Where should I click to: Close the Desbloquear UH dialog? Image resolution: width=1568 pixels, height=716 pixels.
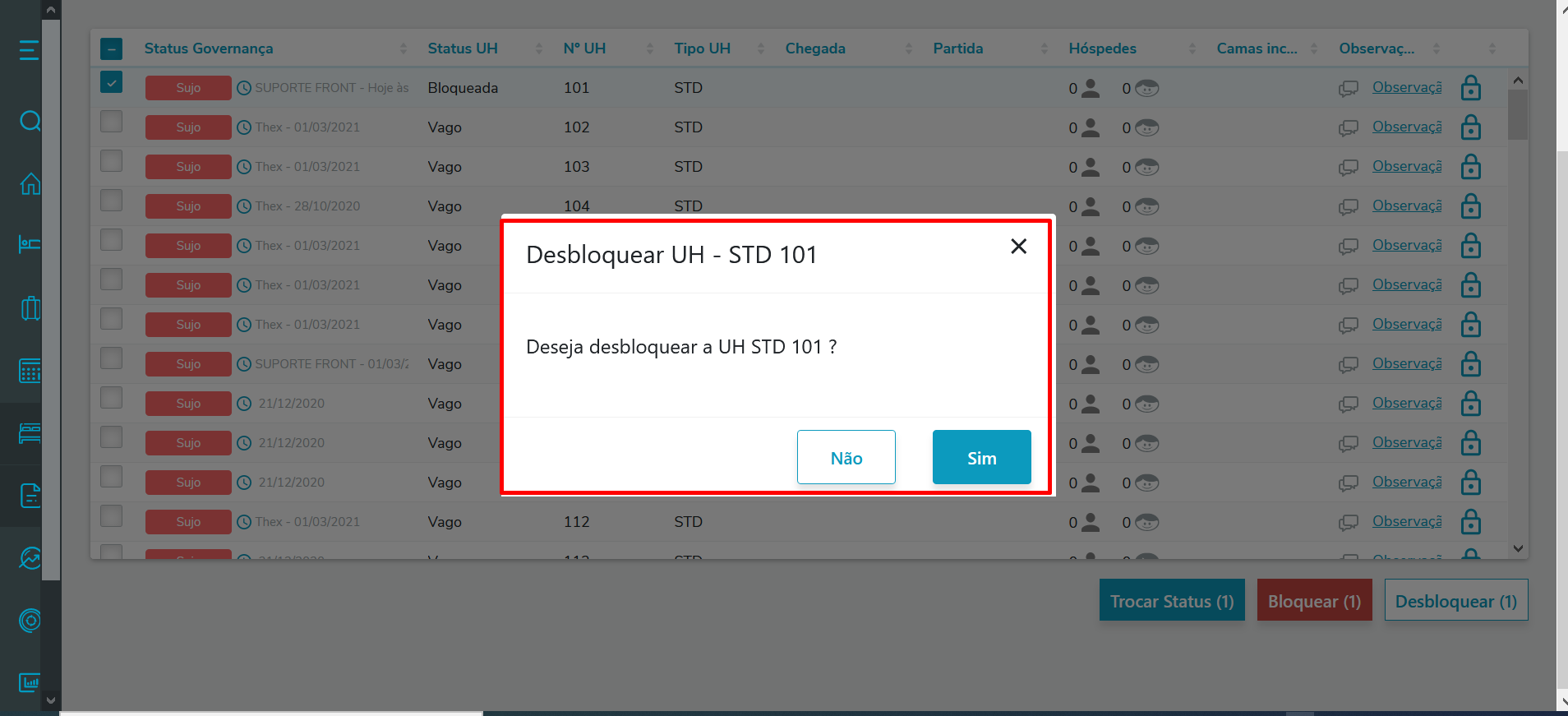point(1019,246)
